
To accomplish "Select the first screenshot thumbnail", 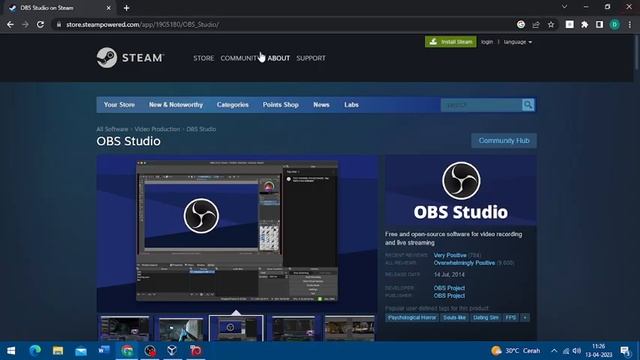I will pos(125,328).
